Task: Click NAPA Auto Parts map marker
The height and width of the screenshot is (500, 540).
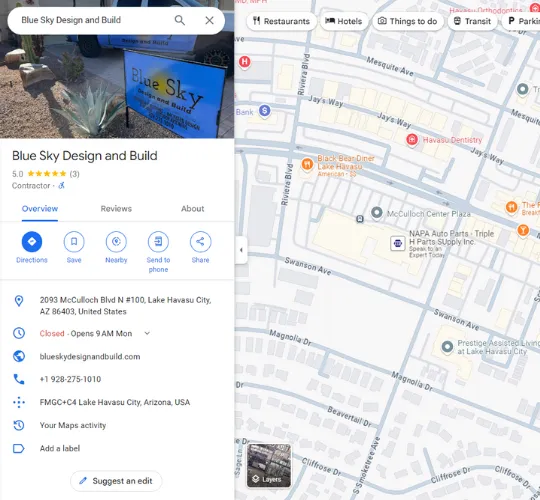Action: point(397,243)
